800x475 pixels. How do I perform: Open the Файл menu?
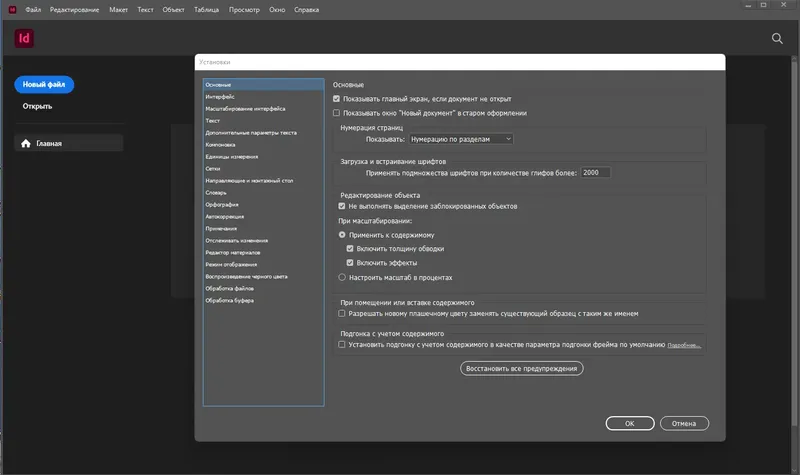33,10
